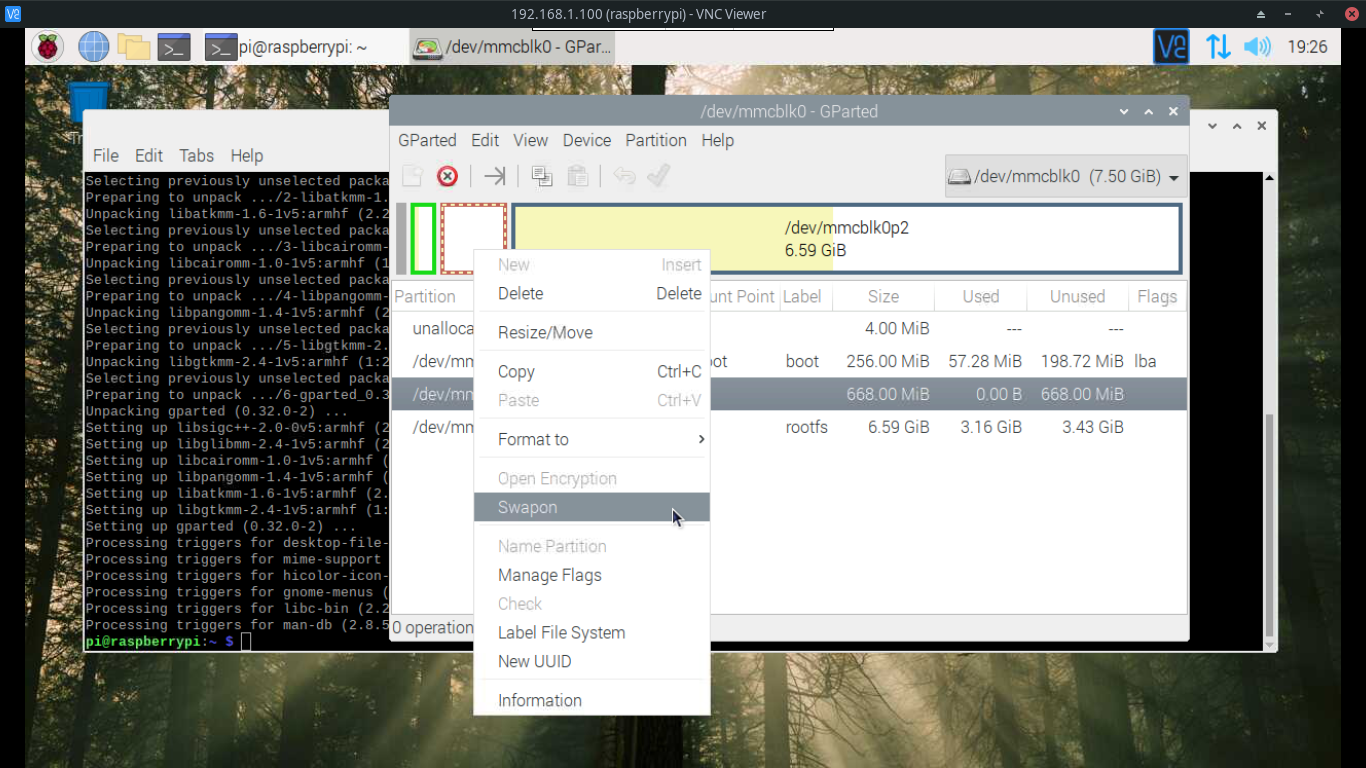The height and width of the screenshot is (768, 1366).
Task: Choose Information in the context menu
Action: 592,700
